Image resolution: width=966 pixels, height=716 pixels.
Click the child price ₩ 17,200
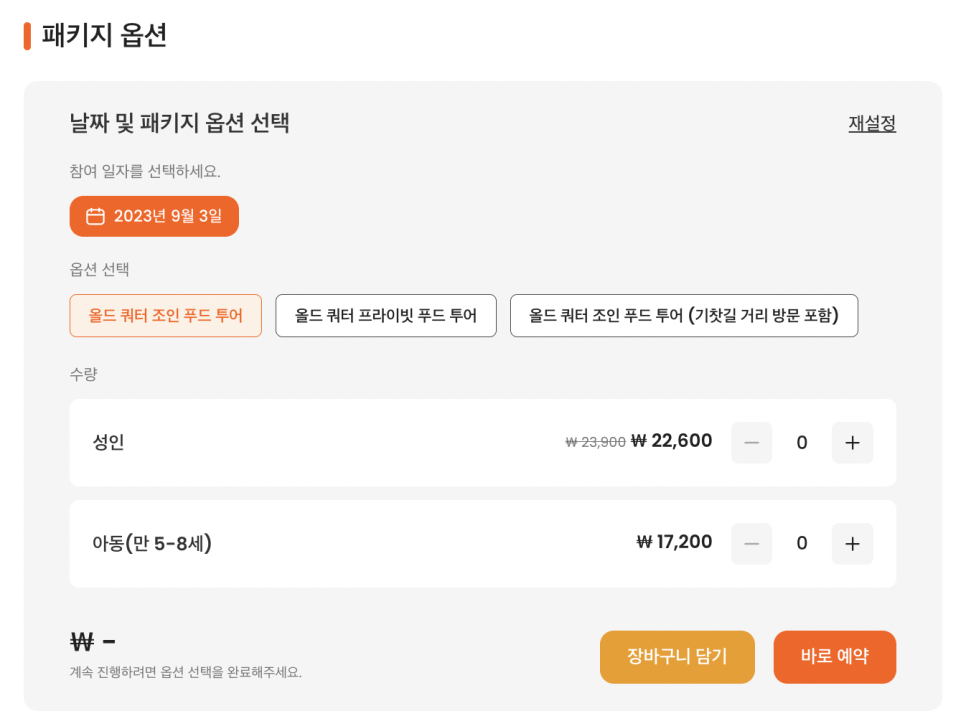click(x=674, y=542)
